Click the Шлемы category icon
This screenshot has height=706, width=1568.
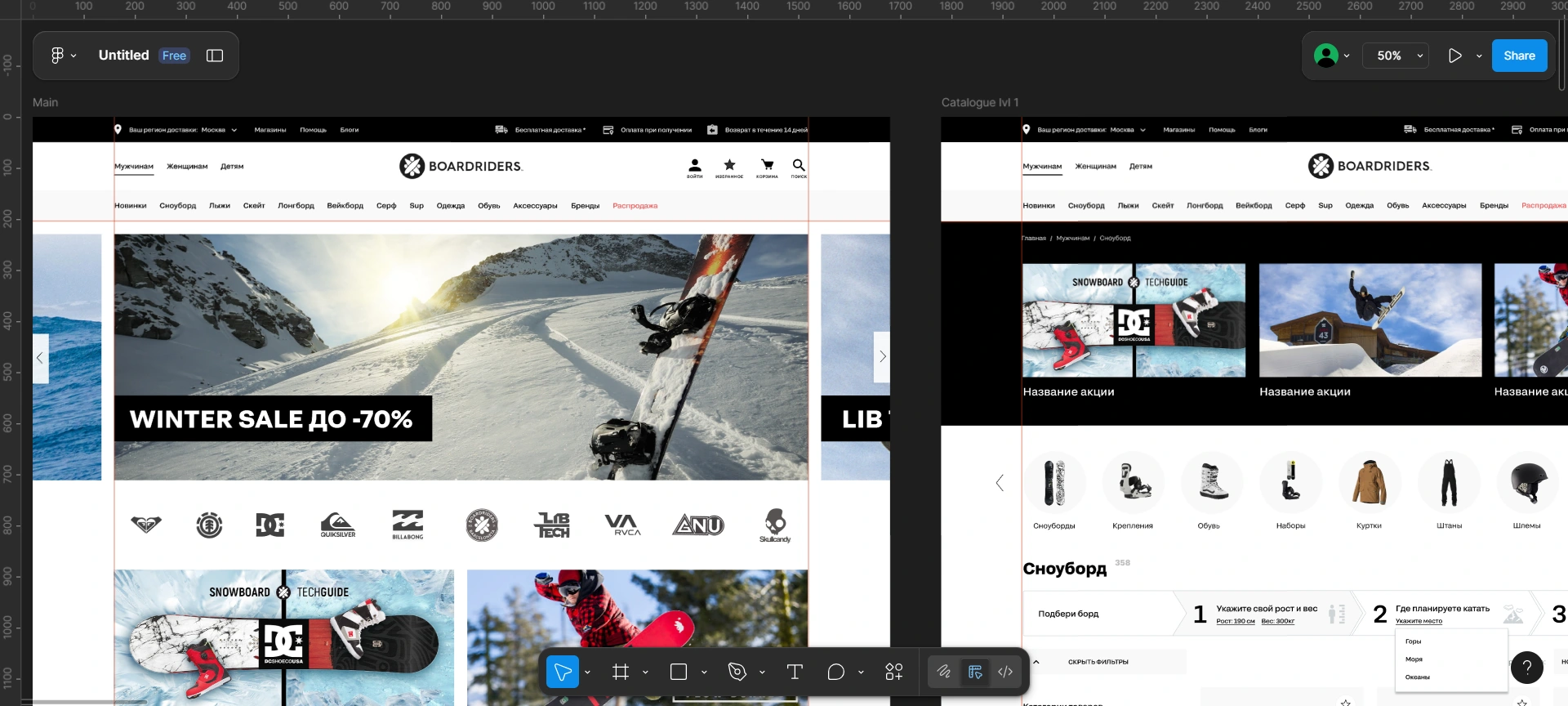click(1528, 482)
